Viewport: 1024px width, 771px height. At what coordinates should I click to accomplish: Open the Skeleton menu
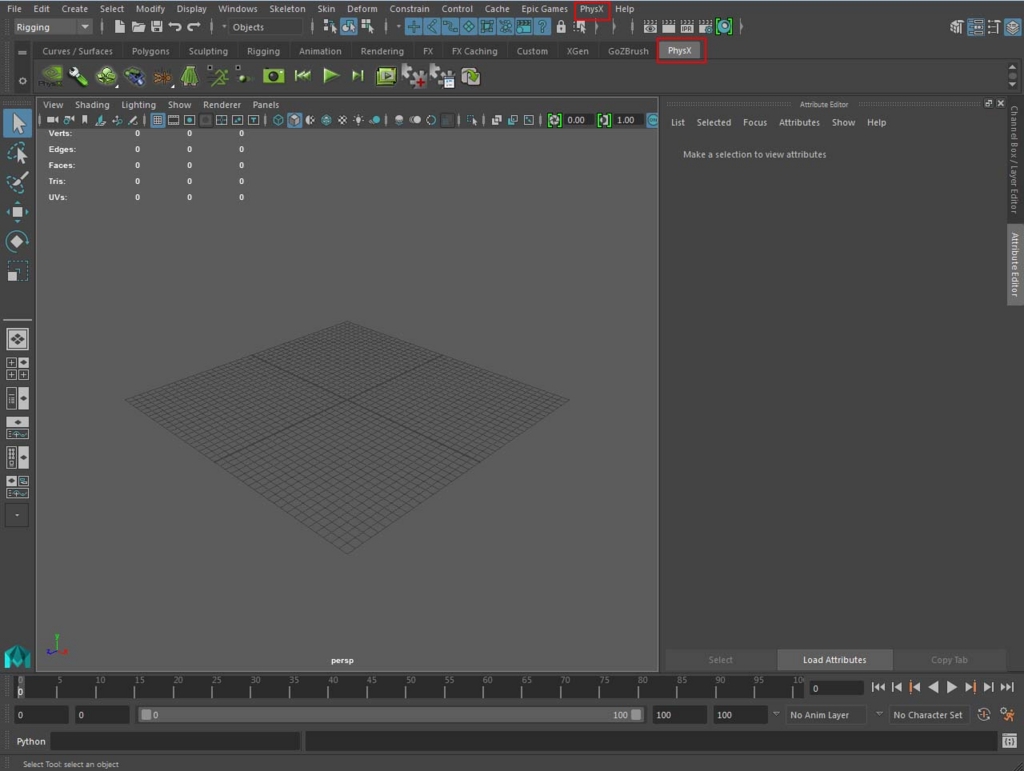[x=287, y=9]
